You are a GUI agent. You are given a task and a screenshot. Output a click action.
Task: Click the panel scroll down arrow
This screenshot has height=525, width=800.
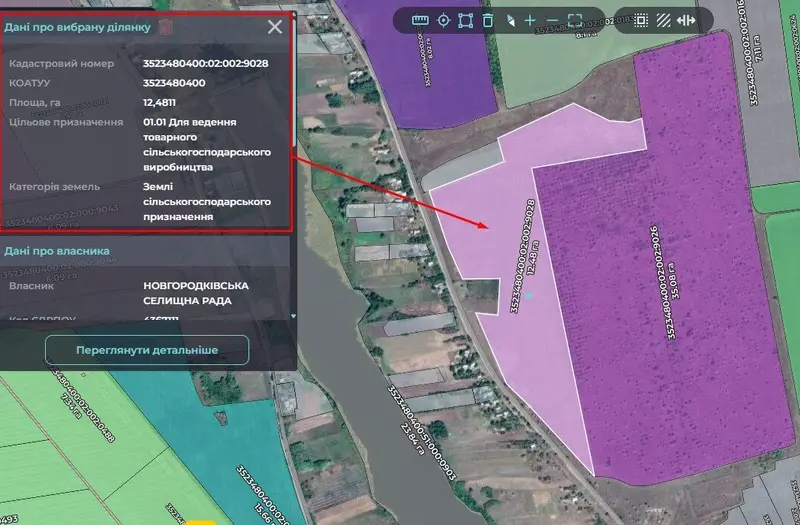[293, 316]
